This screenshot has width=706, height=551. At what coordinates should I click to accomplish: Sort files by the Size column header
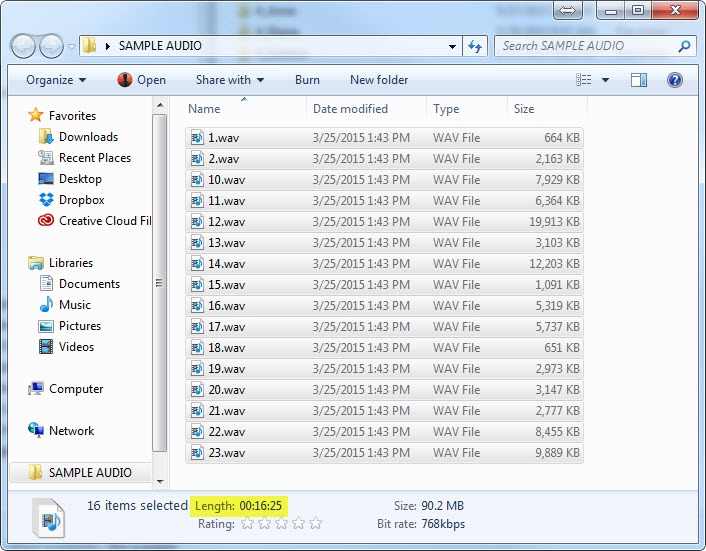pos(524,109)
